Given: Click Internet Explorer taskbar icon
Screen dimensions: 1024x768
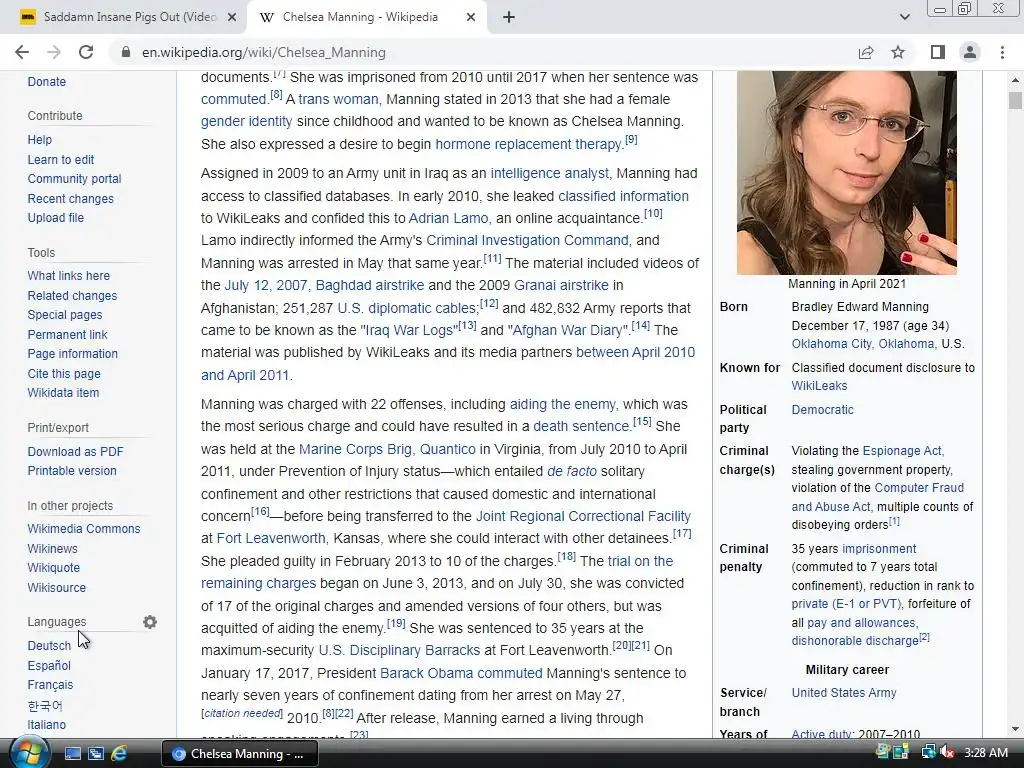Looking at the screenshot, I should coord(119,754).
